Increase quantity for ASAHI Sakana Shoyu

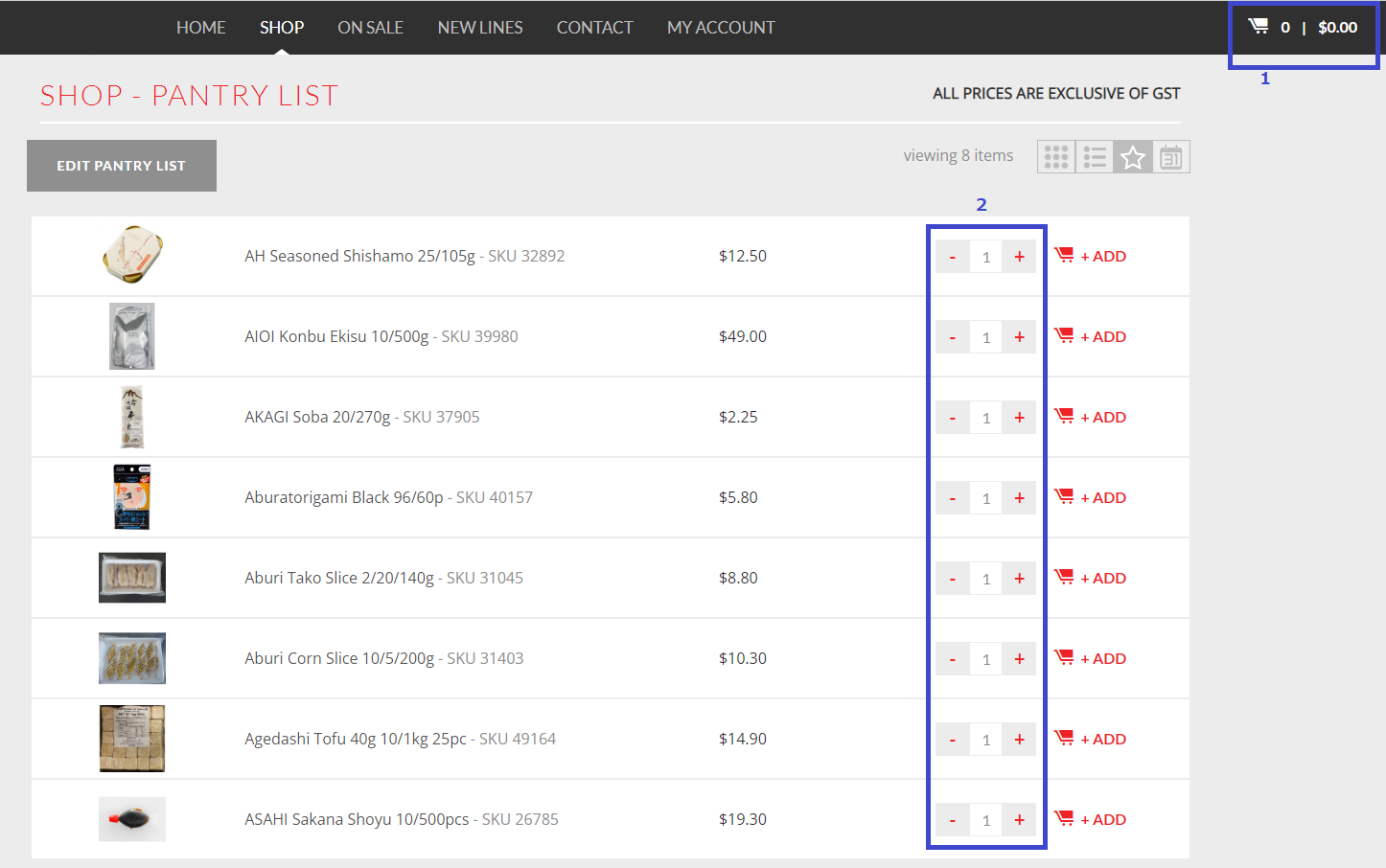coord(1019,820)
